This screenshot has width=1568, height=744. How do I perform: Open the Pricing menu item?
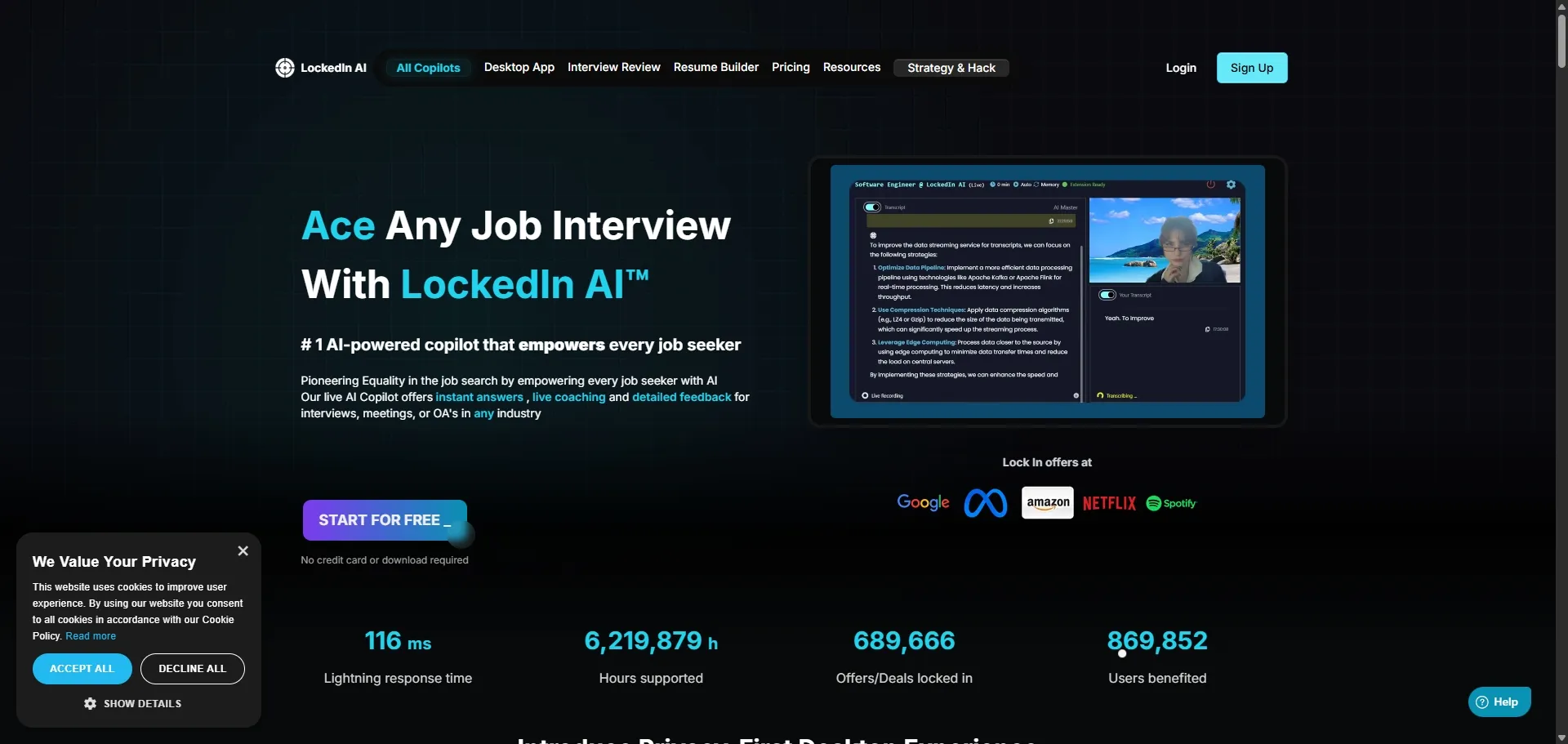[x=790, y=67]
